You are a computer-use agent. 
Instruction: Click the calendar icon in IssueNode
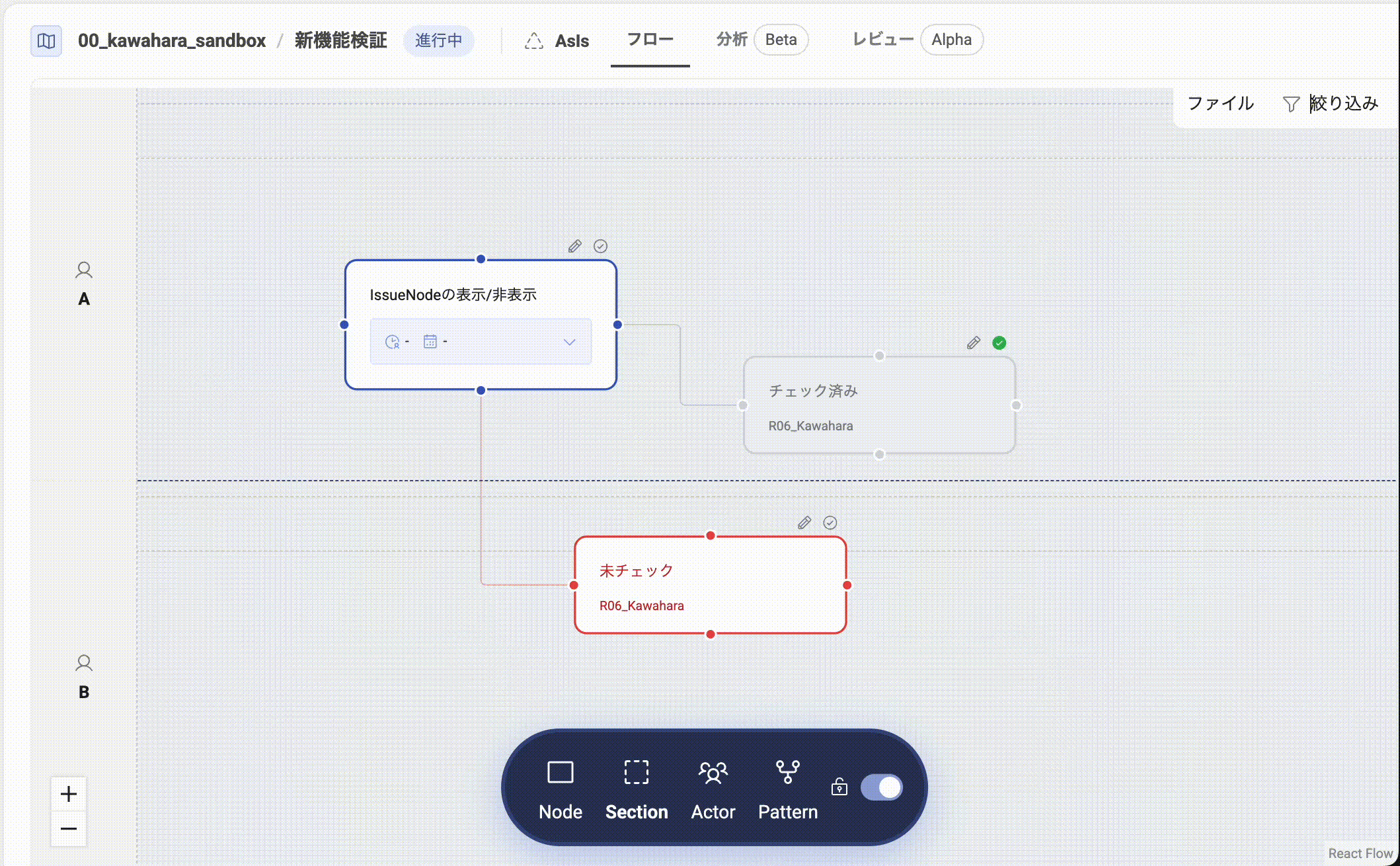(430, 342)
